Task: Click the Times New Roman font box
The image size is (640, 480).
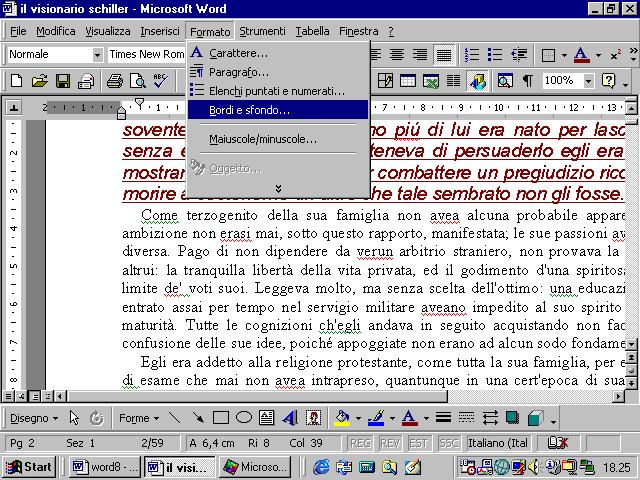Action: coord(147,54)
